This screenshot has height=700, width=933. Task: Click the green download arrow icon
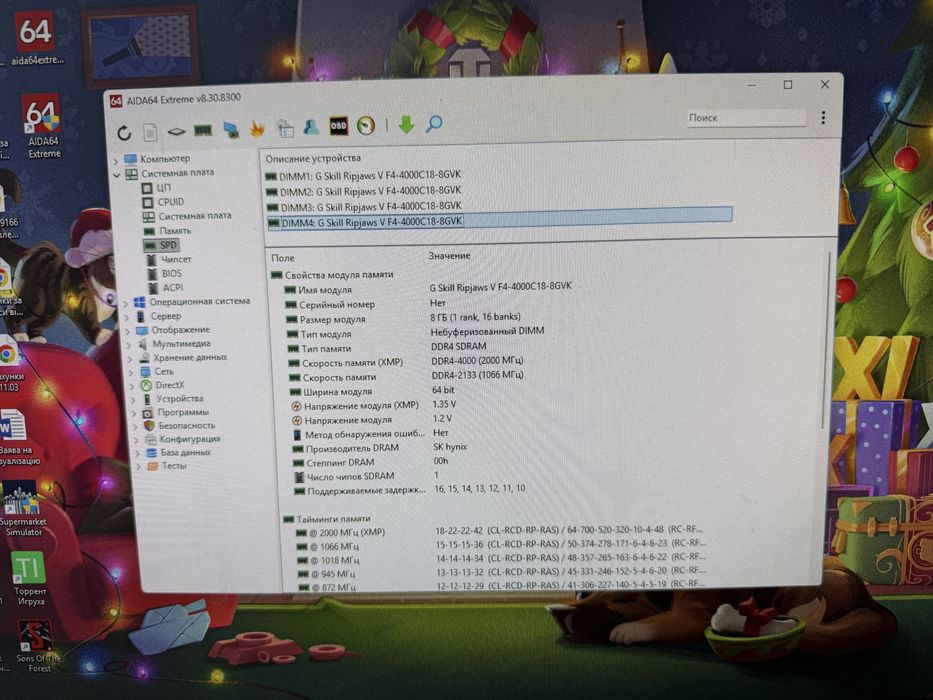406,124
